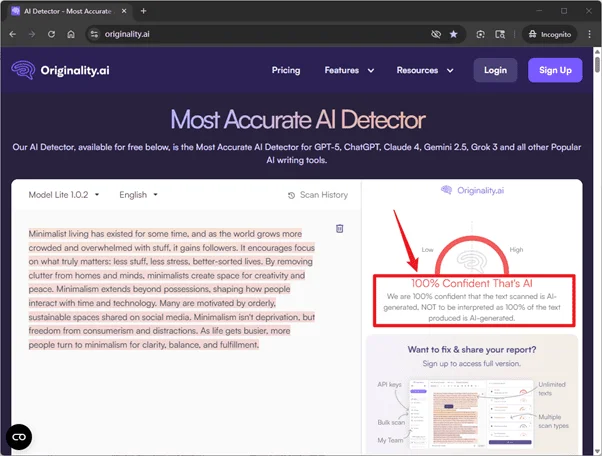Open the Model Lite 1.0.2 dropdown
The height and width of the screenshot is (456, 602).
point(64,195)
